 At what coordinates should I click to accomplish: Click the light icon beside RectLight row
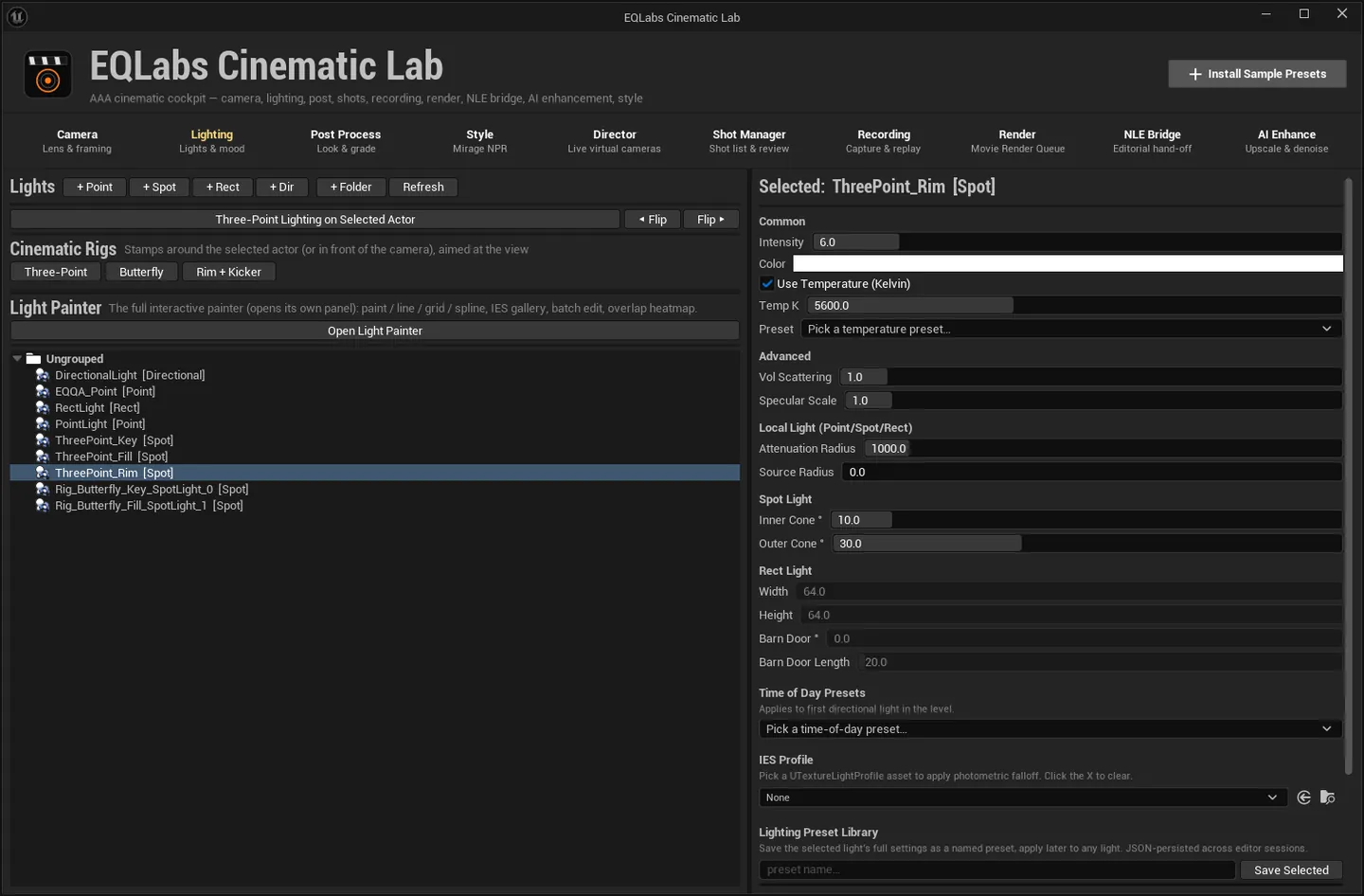click(x=43, y=407)
